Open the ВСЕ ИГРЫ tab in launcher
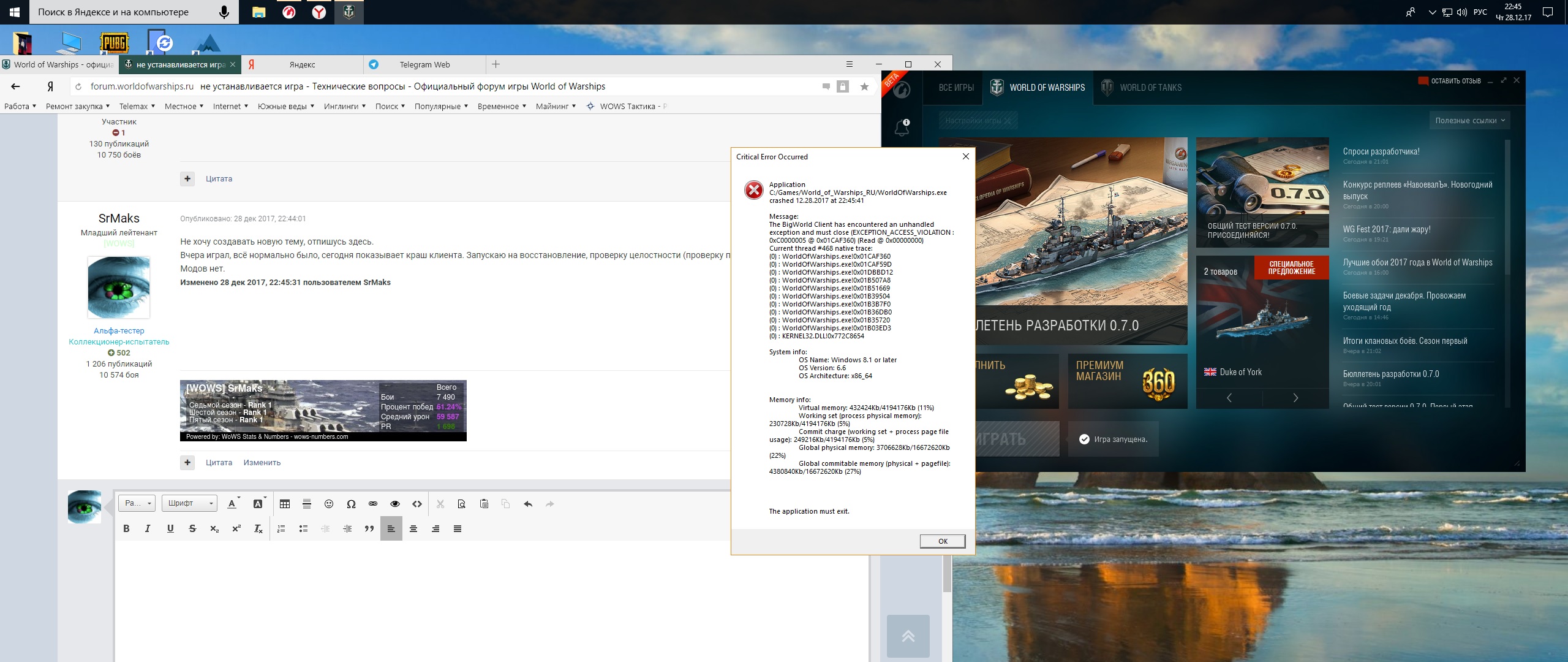 (956, 88)
